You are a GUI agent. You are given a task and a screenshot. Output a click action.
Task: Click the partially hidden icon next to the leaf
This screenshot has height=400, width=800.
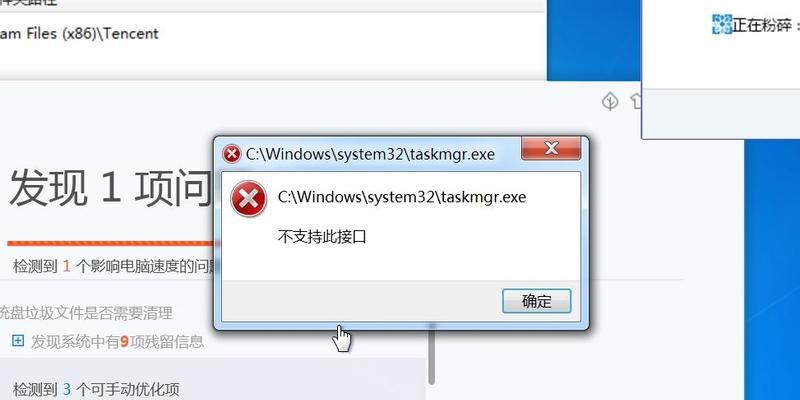636,102
